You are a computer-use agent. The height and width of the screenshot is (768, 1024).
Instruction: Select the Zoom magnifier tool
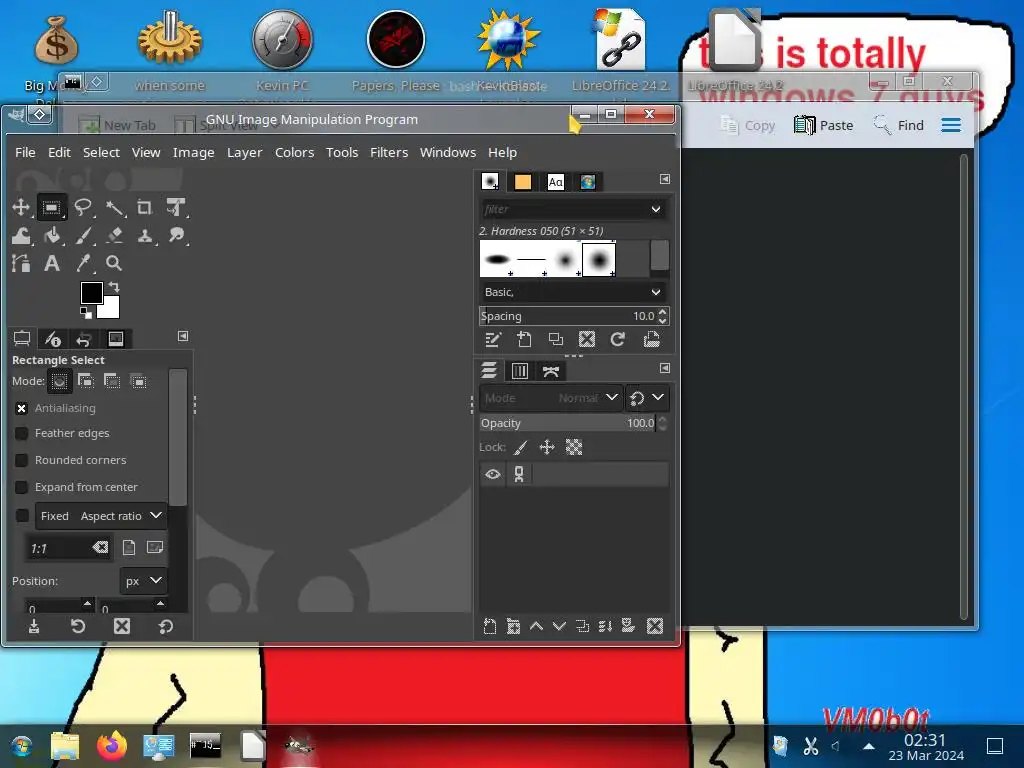(114, 263)
